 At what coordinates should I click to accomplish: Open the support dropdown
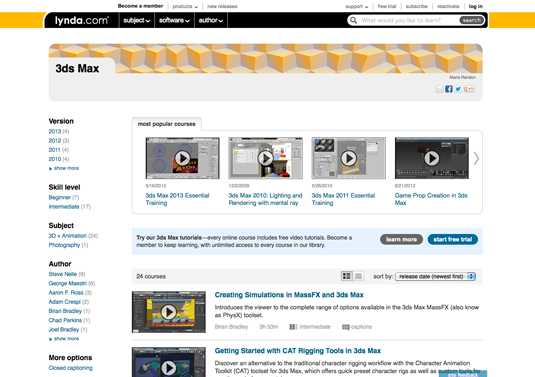tap(357, 6)
